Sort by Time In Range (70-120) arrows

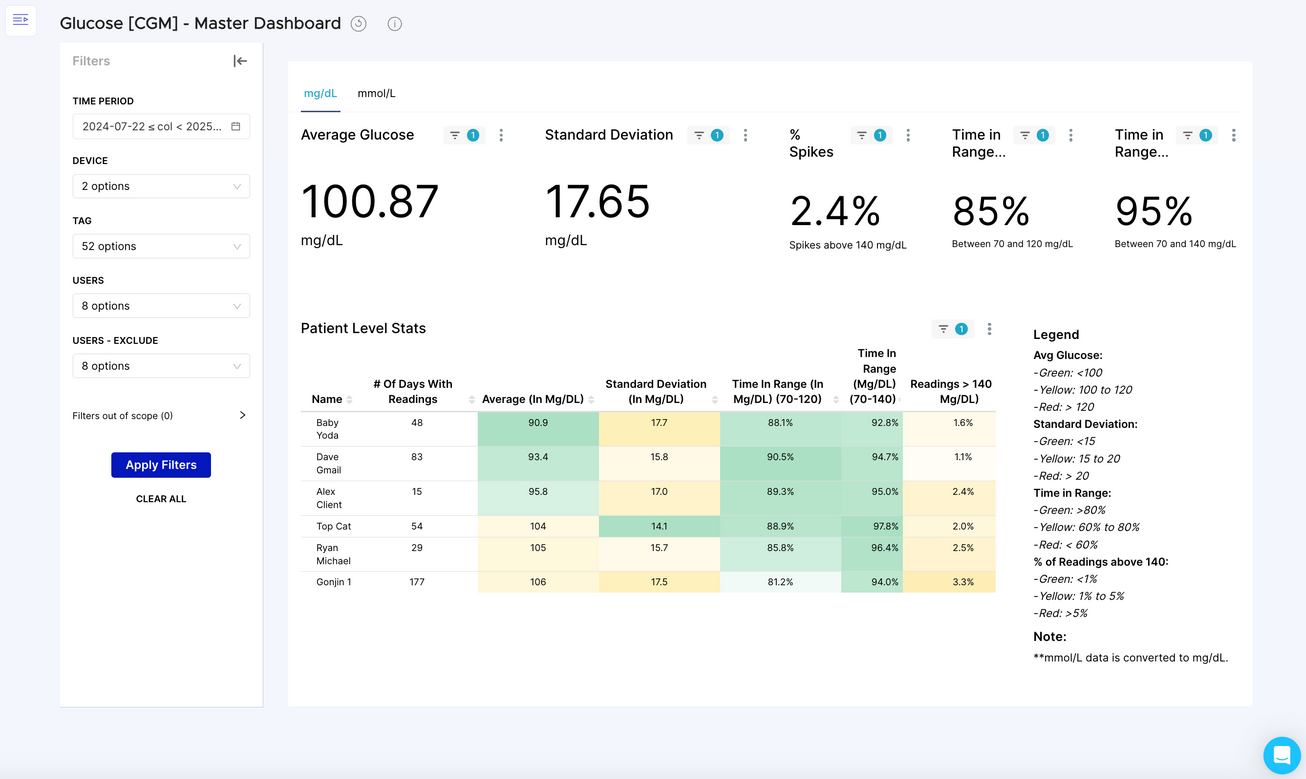pos(836,400)
